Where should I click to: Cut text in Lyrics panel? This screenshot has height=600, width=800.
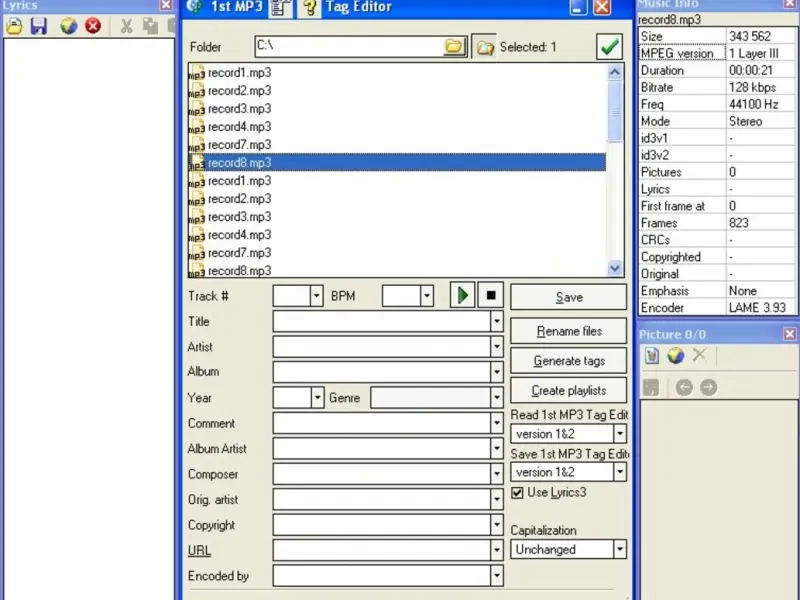click(x=126, y=26)
